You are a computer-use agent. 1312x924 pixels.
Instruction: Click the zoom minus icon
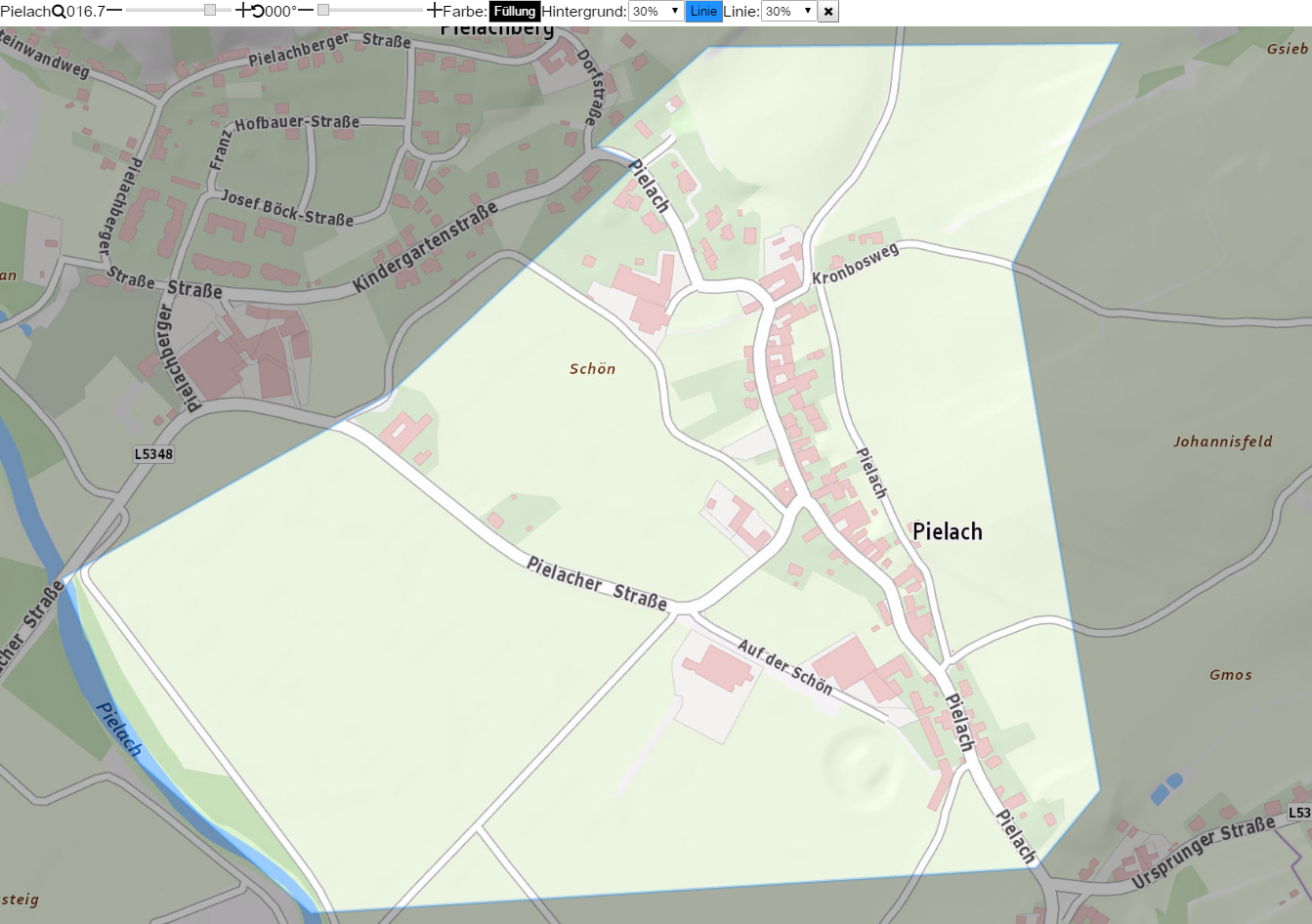[114, 11]
